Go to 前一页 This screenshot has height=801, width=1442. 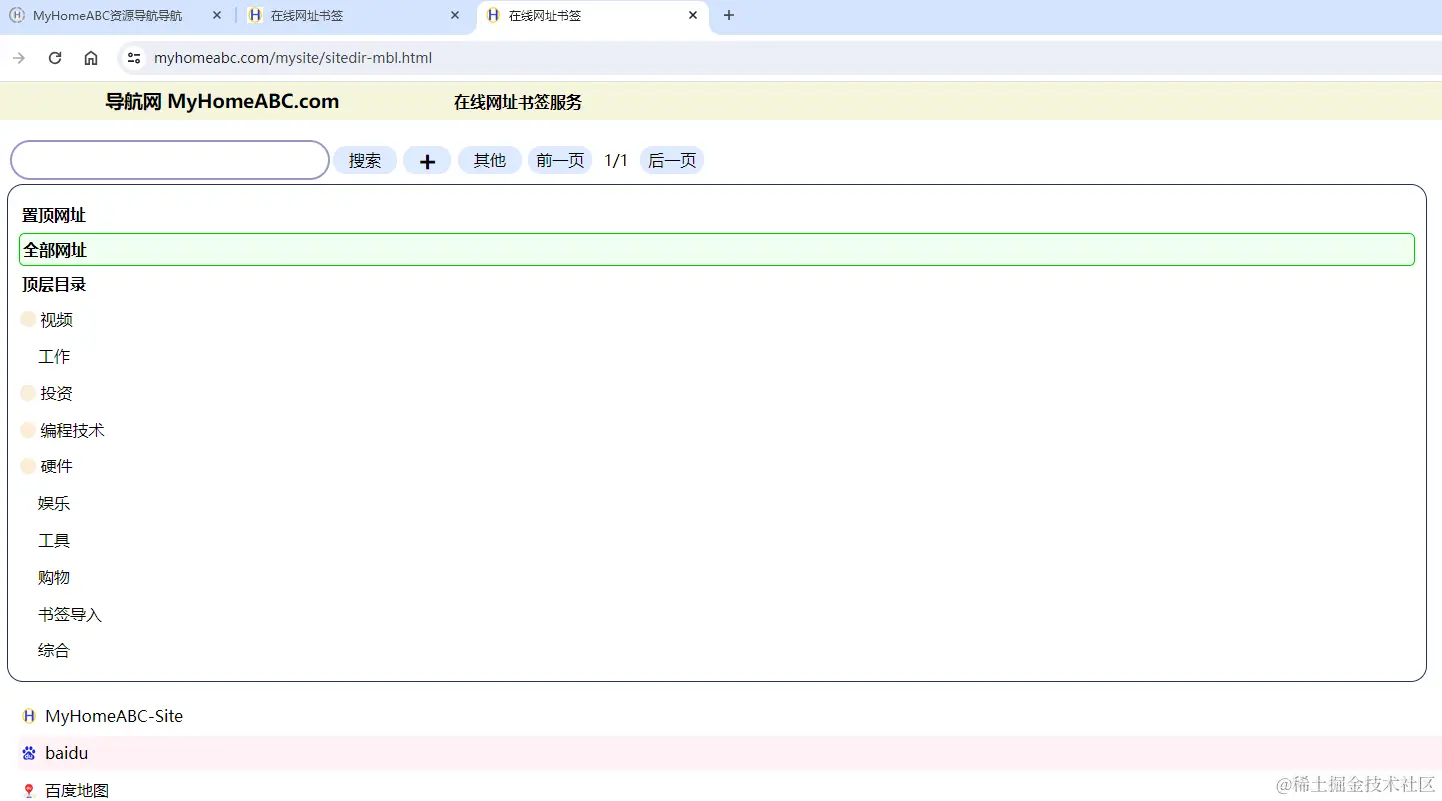coord(560,160)
